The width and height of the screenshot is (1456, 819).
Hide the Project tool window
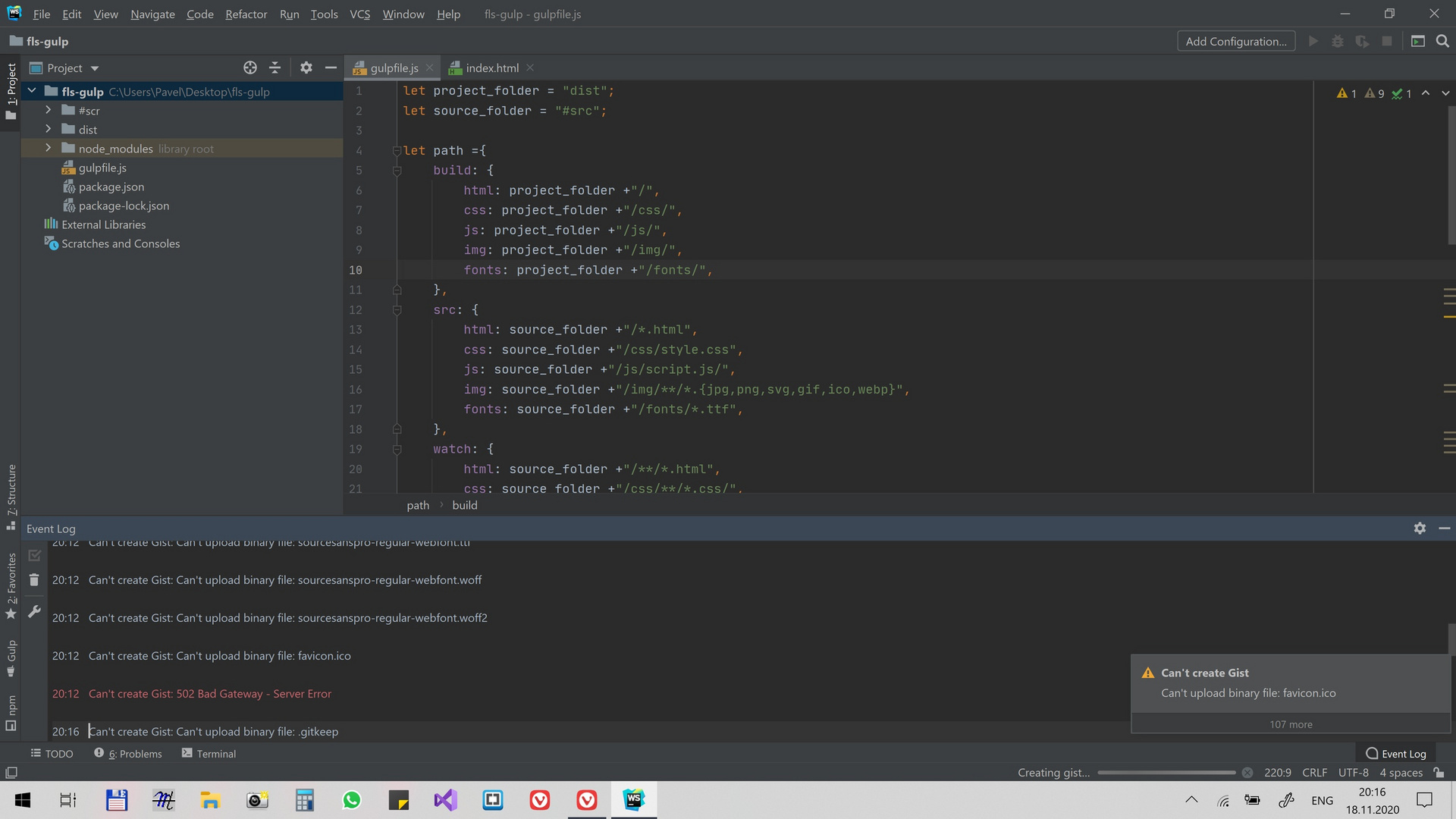(x=331, y=67)
